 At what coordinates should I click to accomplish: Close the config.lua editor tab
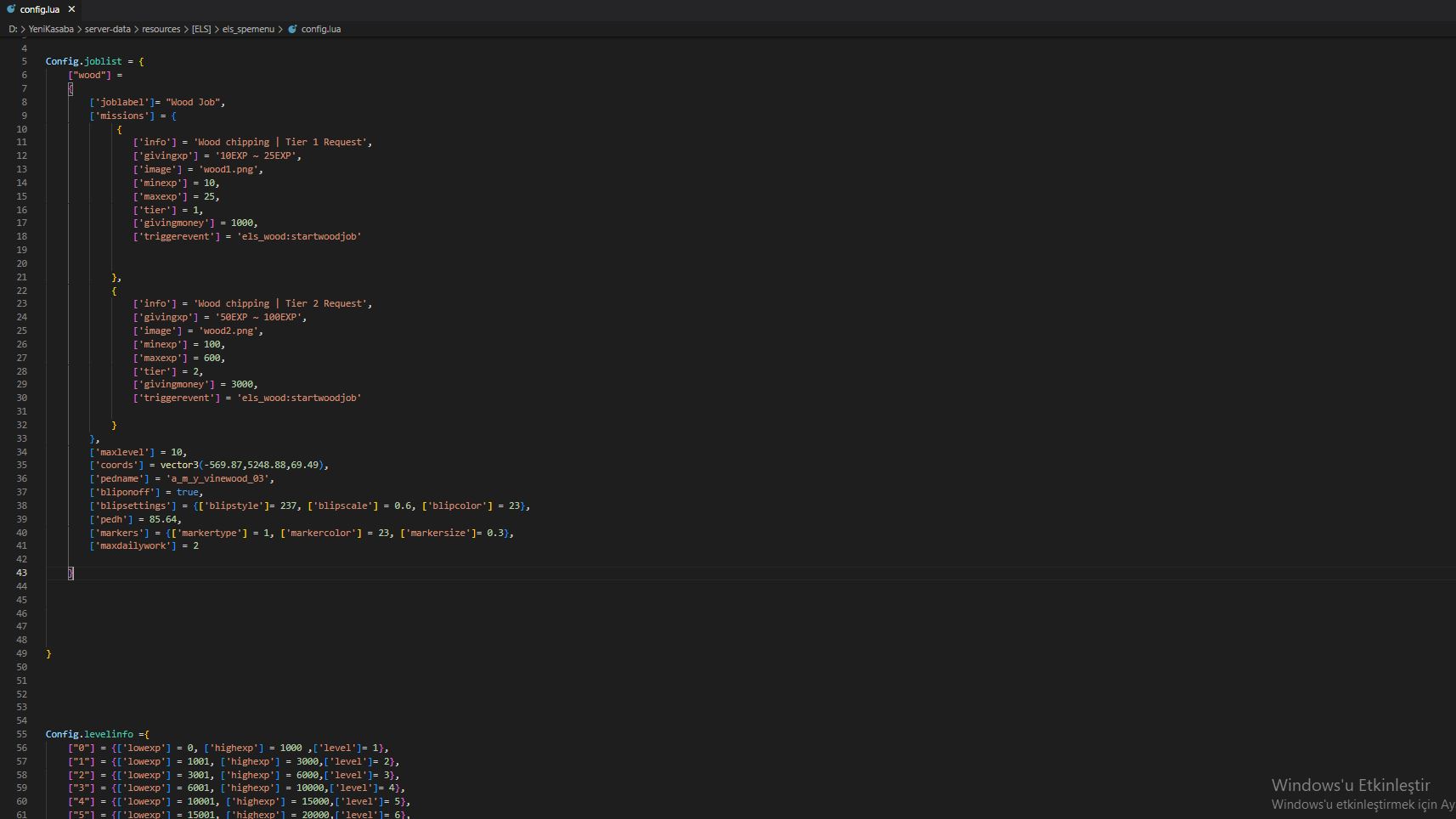[x=71, y=9]
